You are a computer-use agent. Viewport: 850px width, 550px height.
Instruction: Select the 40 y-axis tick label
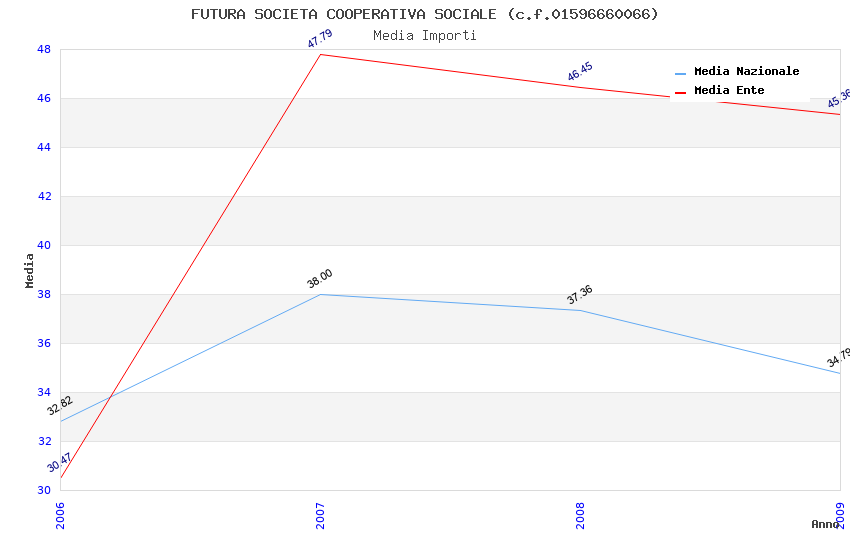(x=44, y=245)
